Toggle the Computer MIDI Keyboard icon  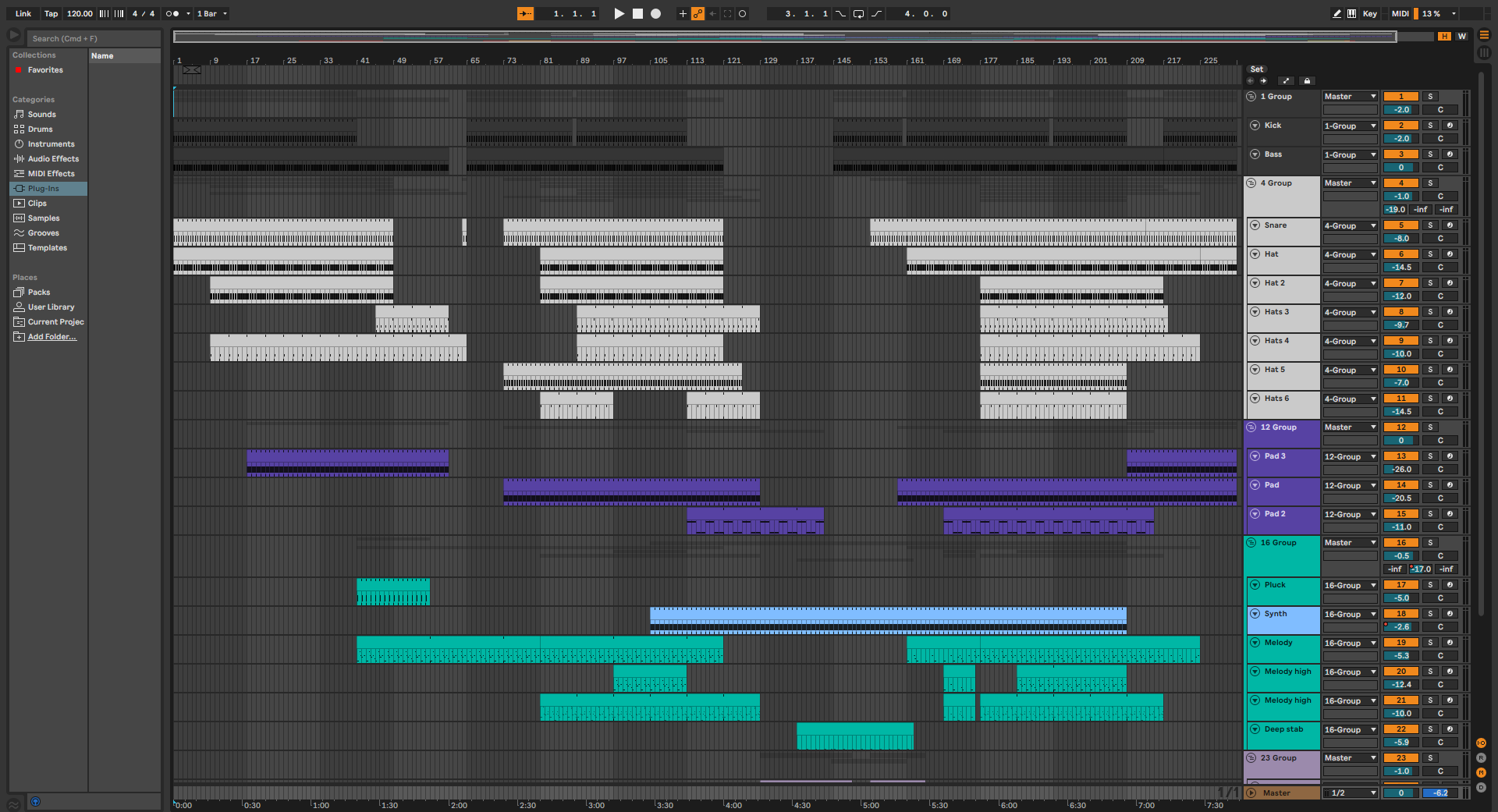1351,13
